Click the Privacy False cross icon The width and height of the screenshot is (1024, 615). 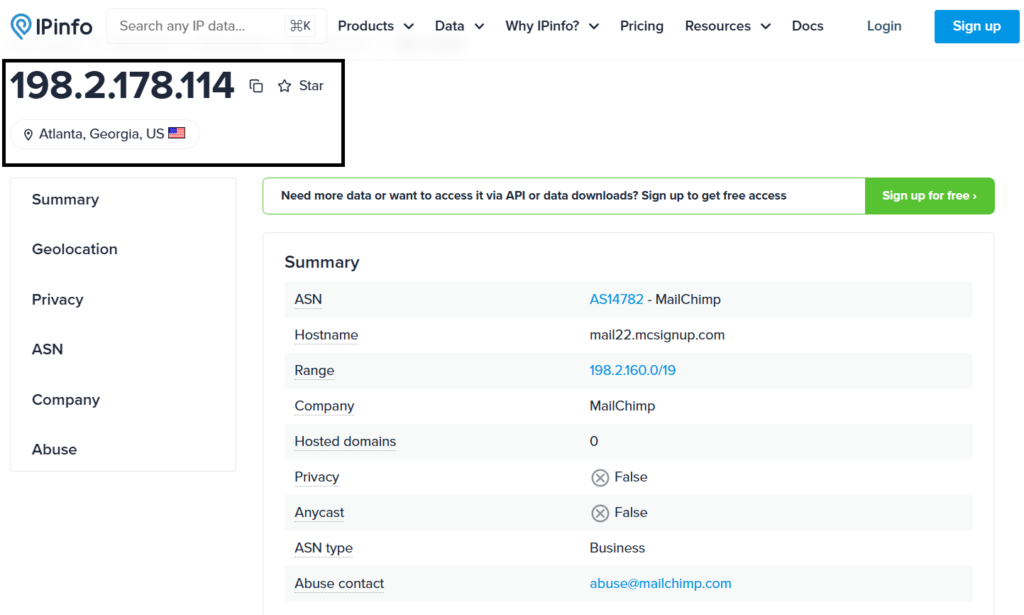[x=600, y=477]
